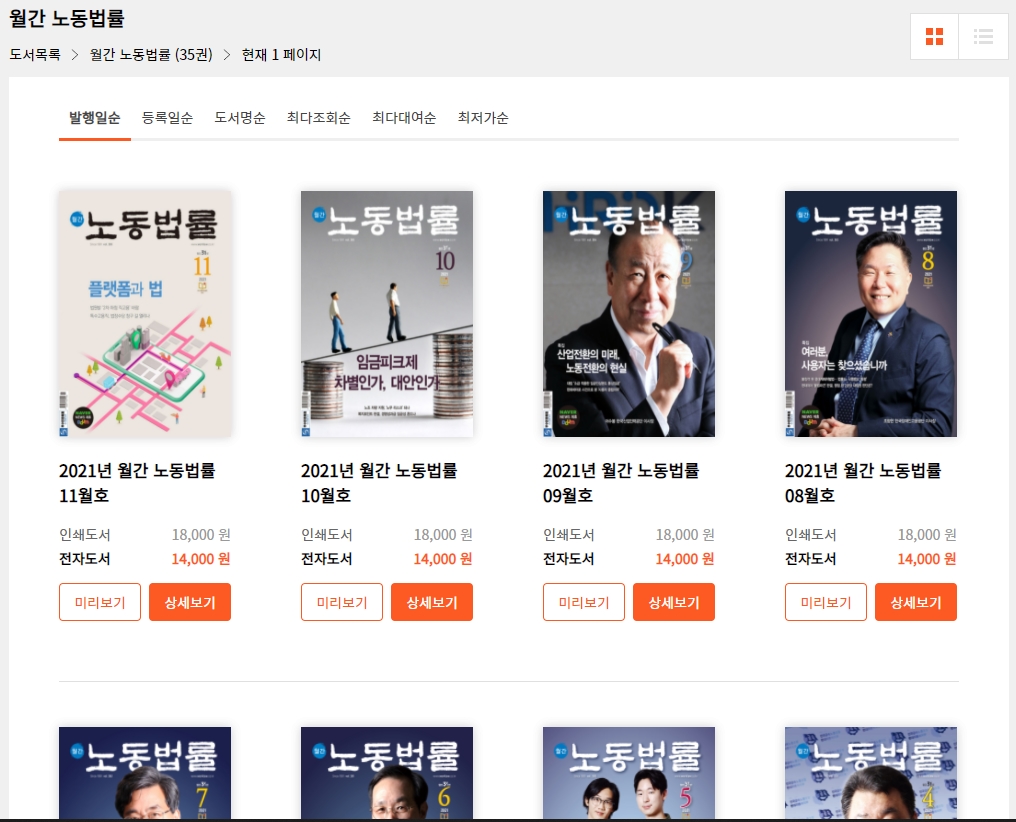
Task: Sort books by 도서명순
Action: point(240,118)
